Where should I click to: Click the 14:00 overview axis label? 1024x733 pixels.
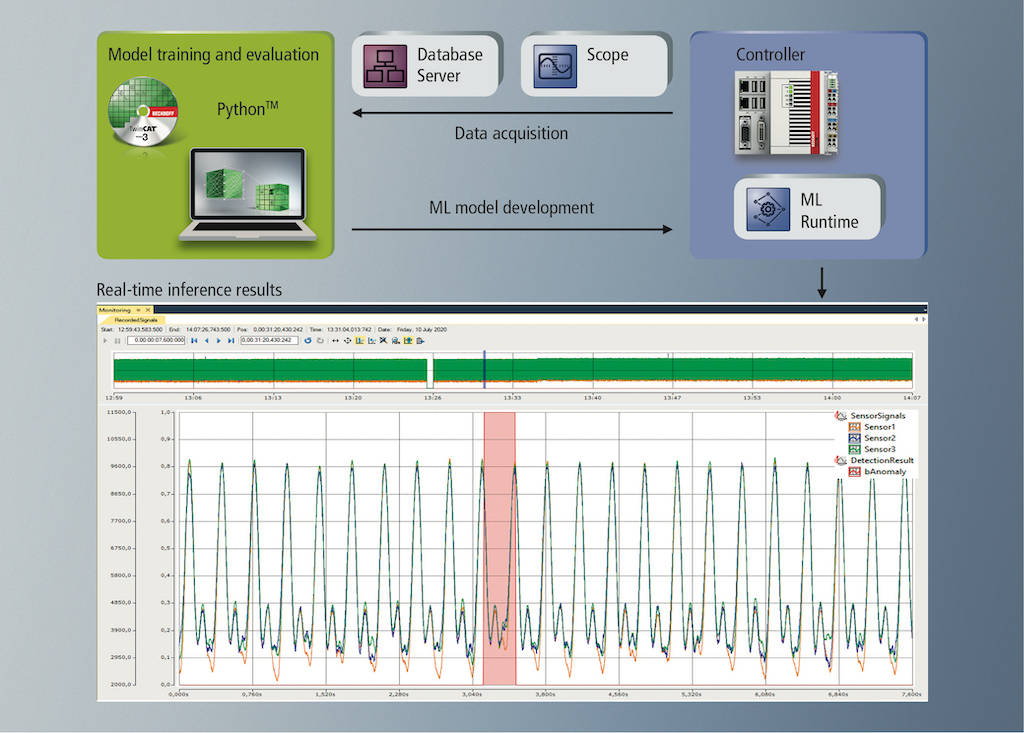(832, 397)
